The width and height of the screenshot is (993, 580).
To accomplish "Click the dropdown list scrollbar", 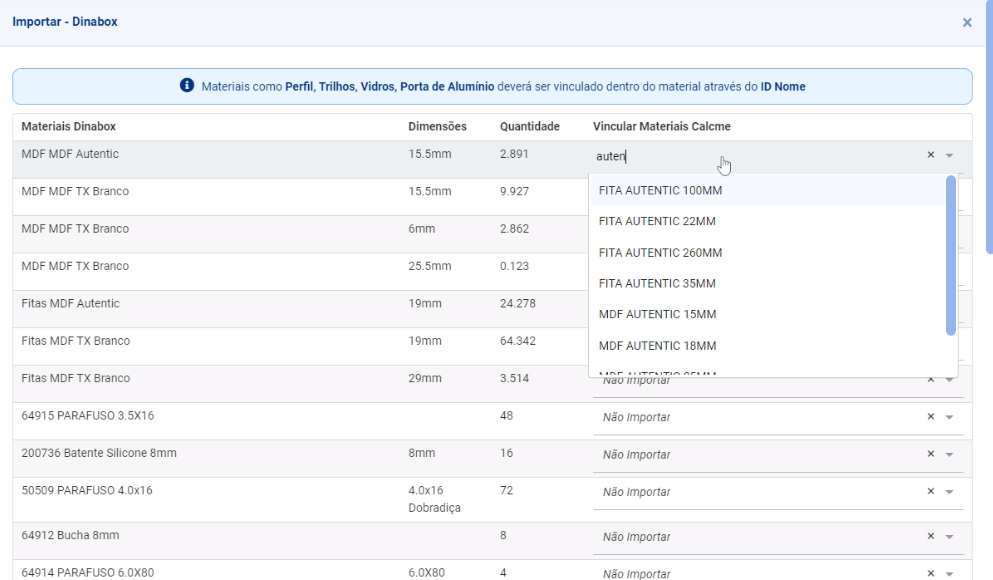I will (950, 256).
